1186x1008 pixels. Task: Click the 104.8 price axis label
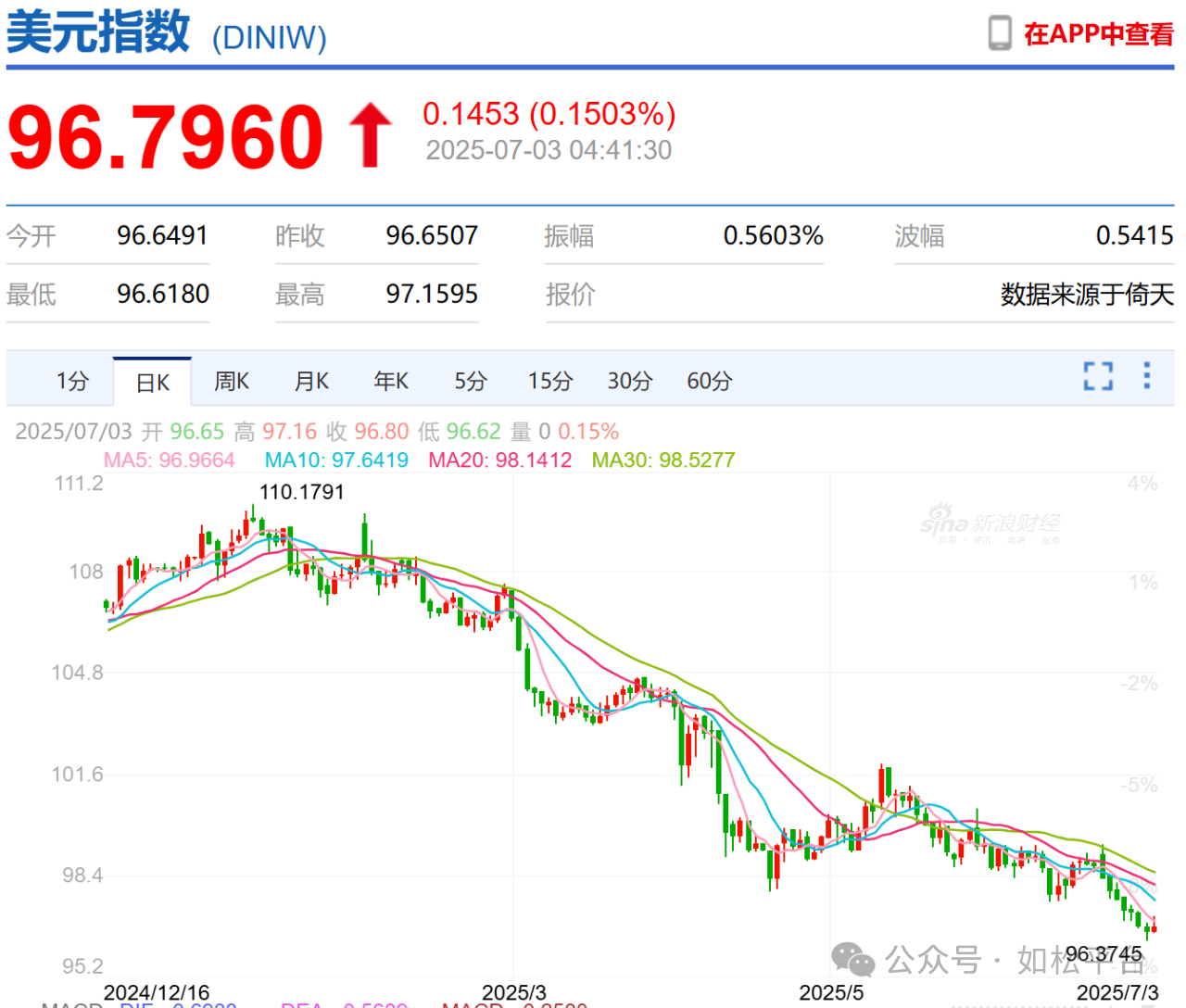tap(77, 673)
